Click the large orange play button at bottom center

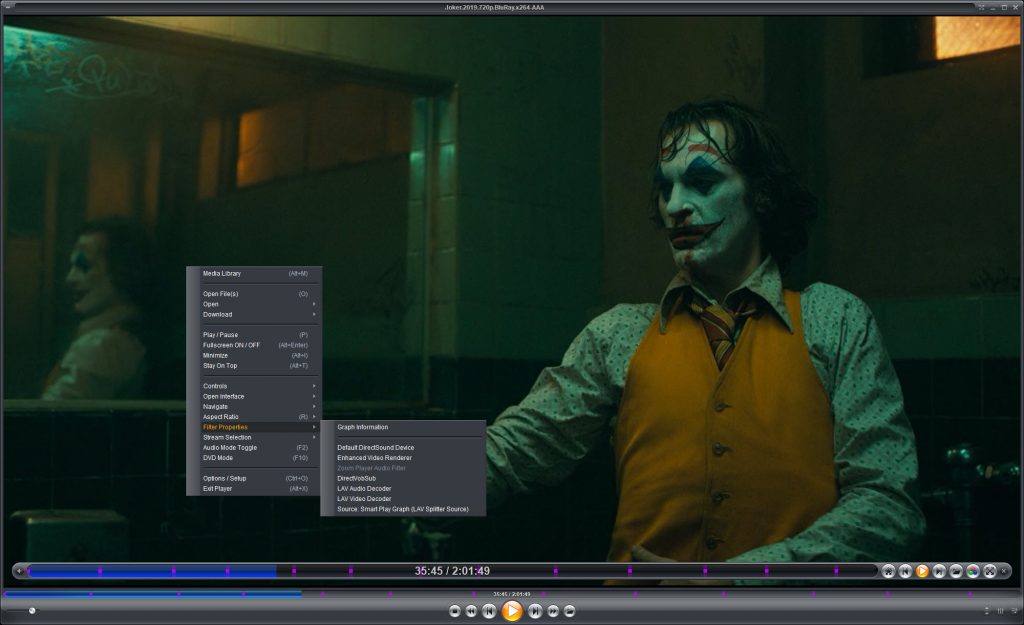(512, 611)
